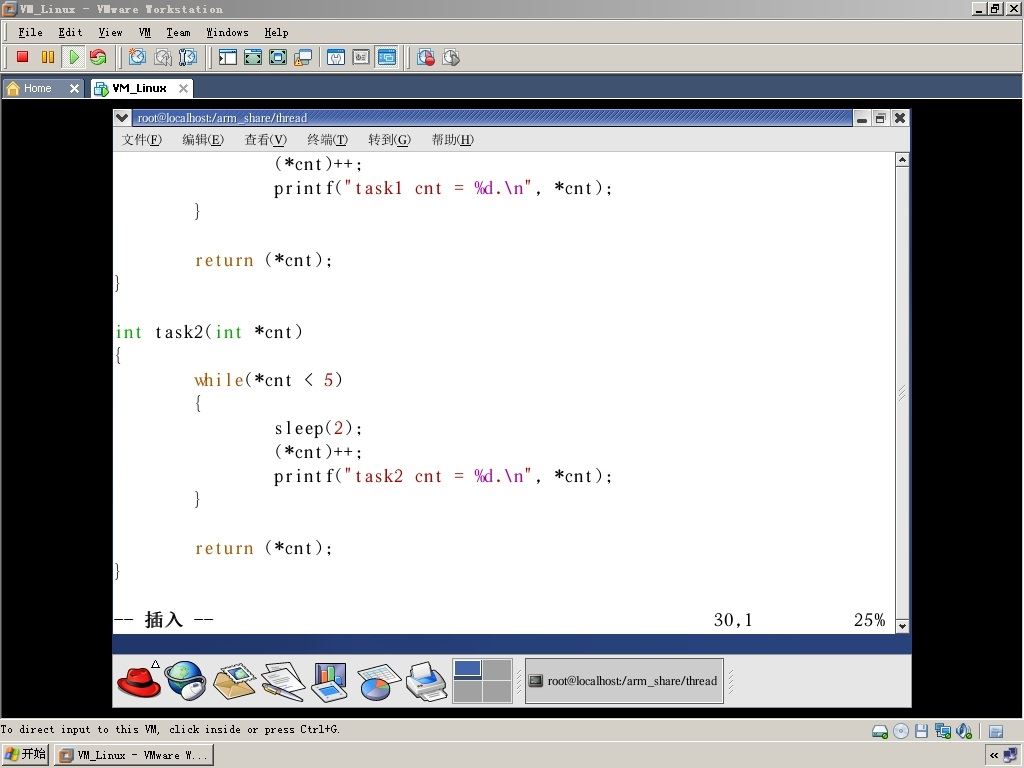
Task: Click the root@localhost terminal taskbar button
Action: pyautogui.click(x=624, y=680)
